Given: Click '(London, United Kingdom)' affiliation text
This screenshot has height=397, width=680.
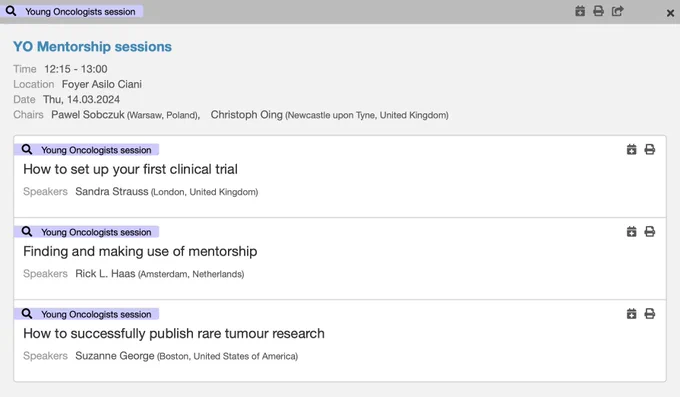Looking at the screenshot, I should (205, 192).
